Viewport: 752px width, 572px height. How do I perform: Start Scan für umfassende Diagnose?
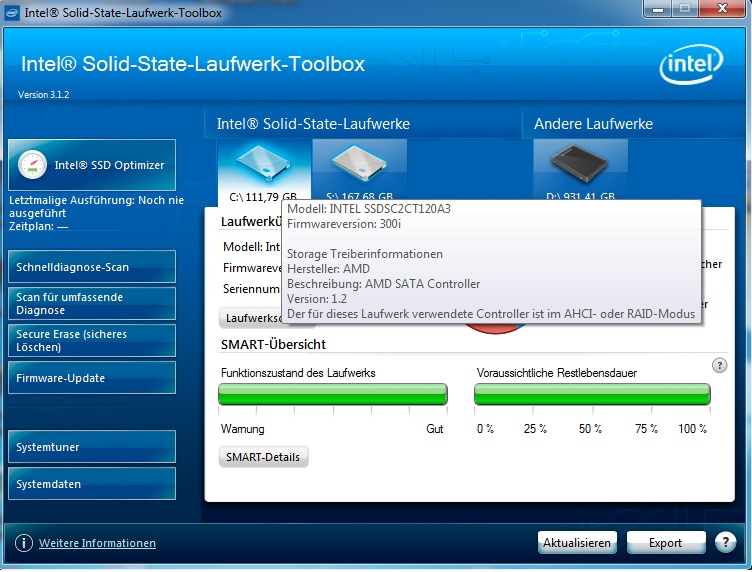click(x=92, y=304)
